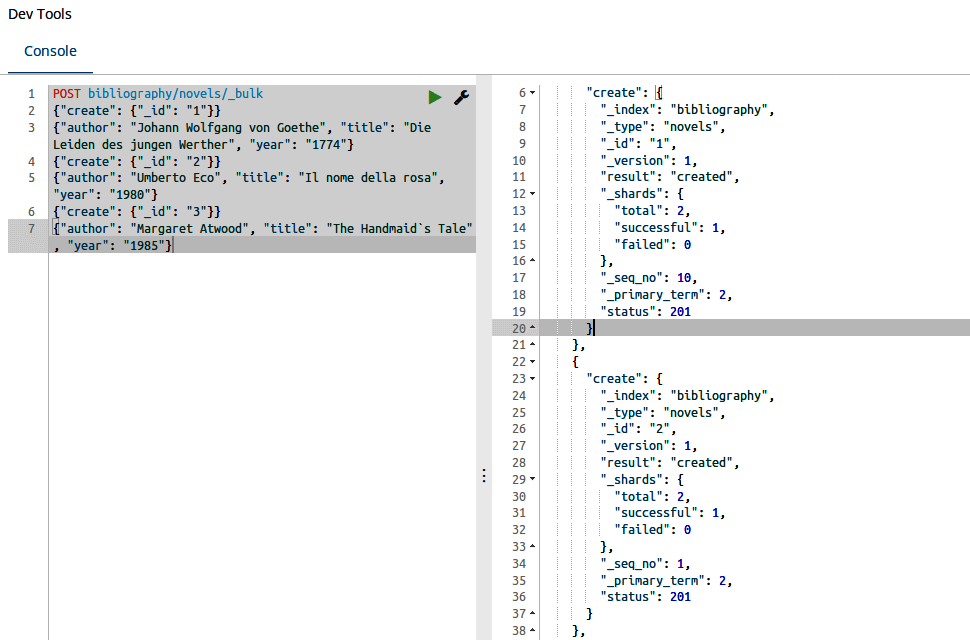The width and height of the screenshot is (970, 640).
Task: Expand the folded code at line 20
Action: 531,327
